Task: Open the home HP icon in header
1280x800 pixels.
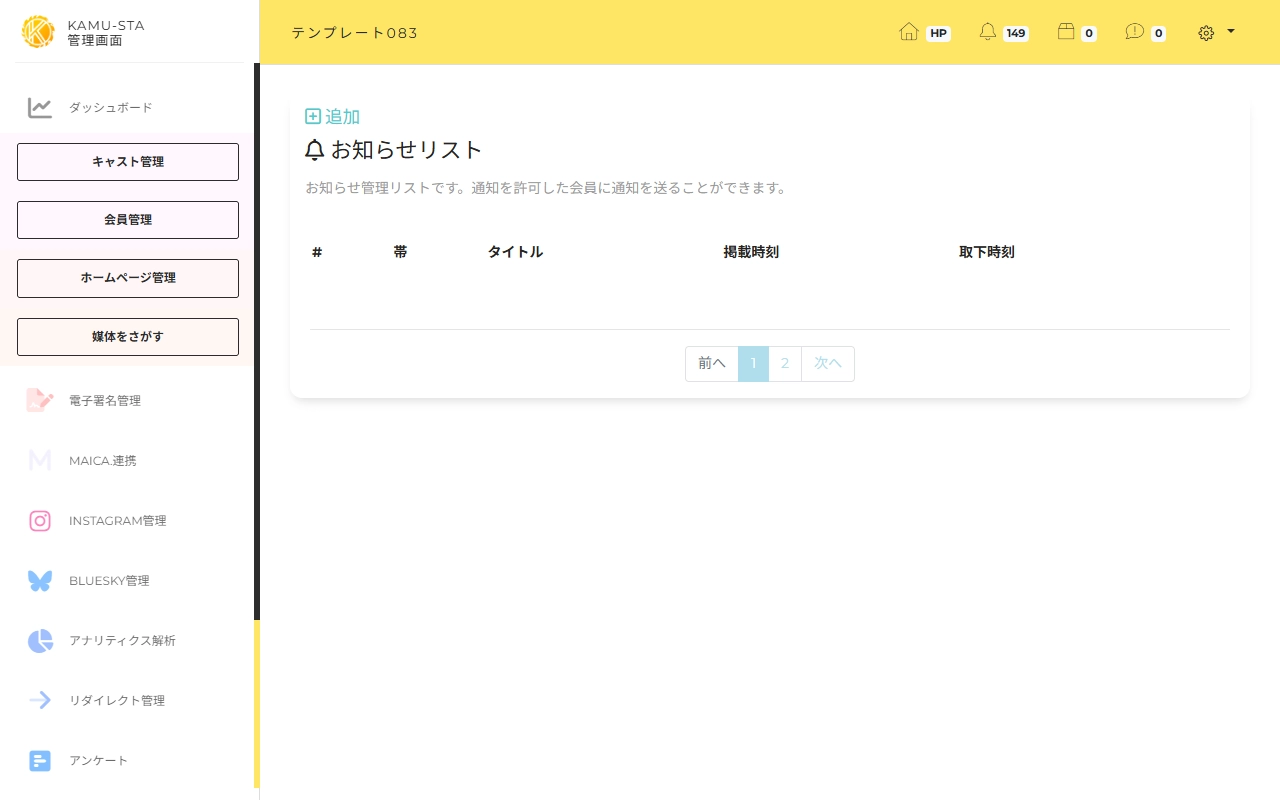Action: 909,32
